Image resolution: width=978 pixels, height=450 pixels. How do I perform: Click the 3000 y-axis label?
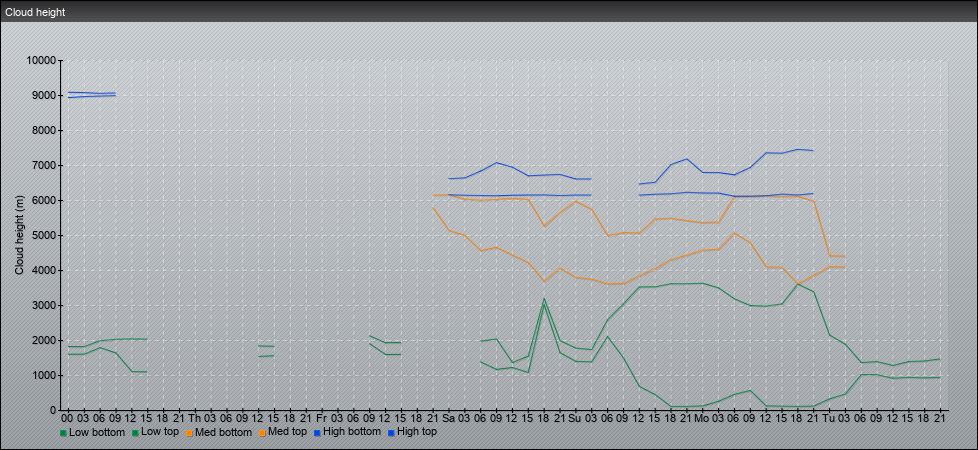coord(44,305)
